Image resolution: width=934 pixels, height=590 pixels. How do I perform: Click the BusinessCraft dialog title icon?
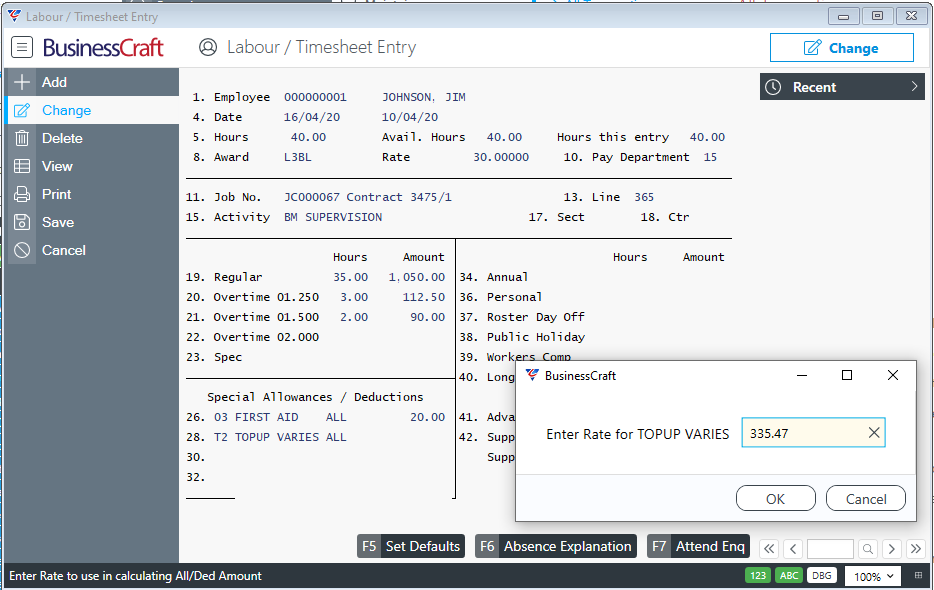533,375
